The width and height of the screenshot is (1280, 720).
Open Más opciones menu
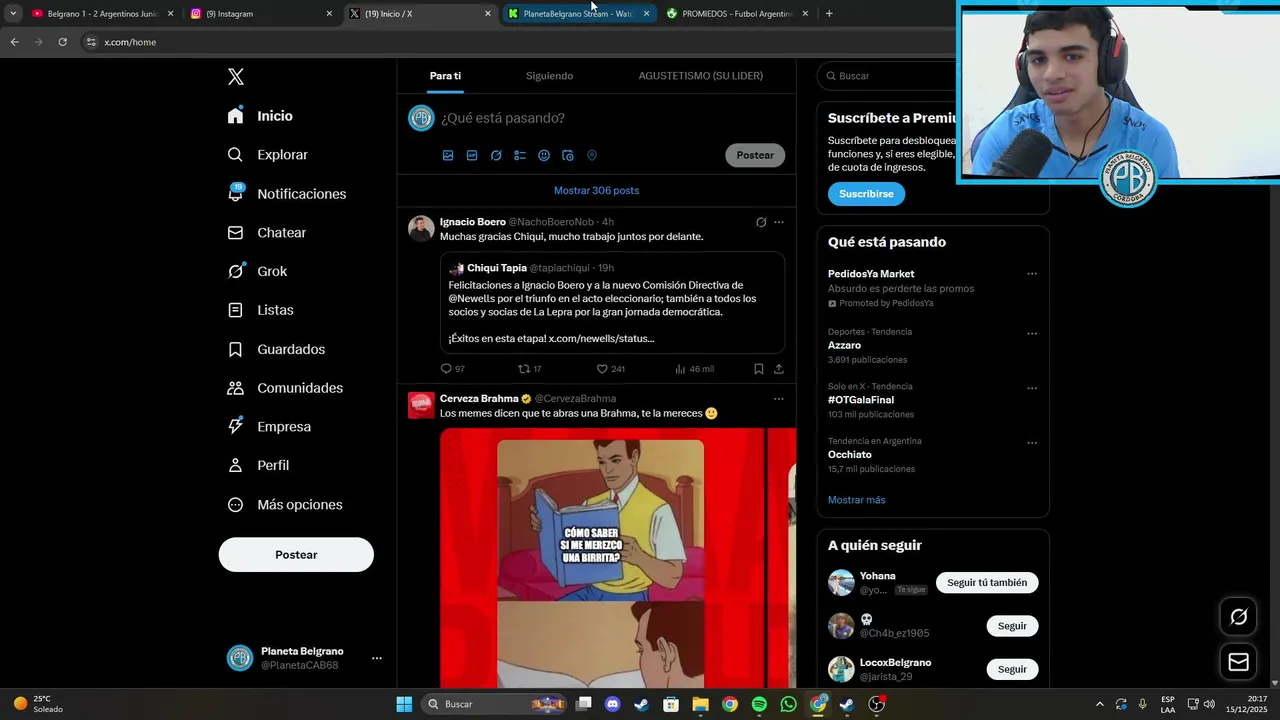(285, 504)
